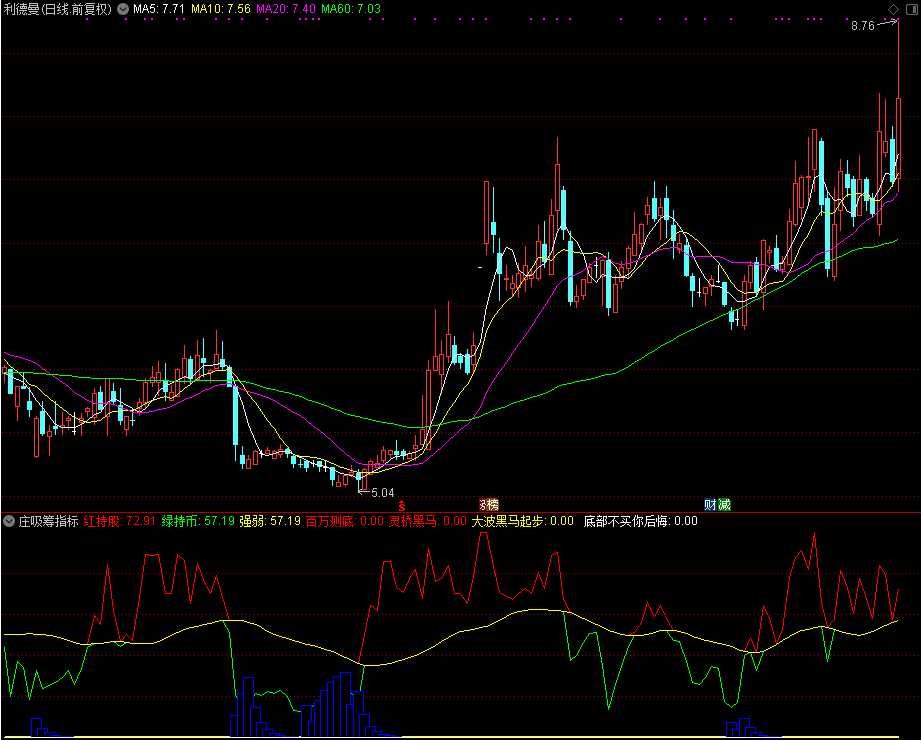
Task: Select the MA20 moving average label
Action: point(287,8)
